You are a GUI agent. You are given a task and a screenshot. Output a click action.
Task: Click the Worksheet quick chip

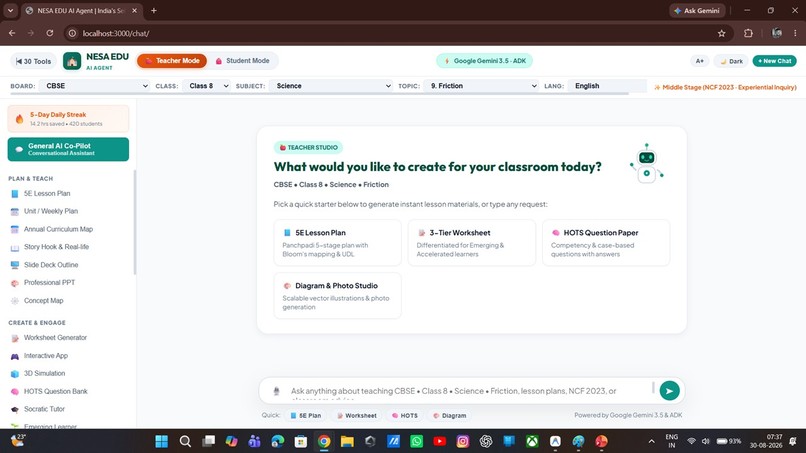click(357, 415)
